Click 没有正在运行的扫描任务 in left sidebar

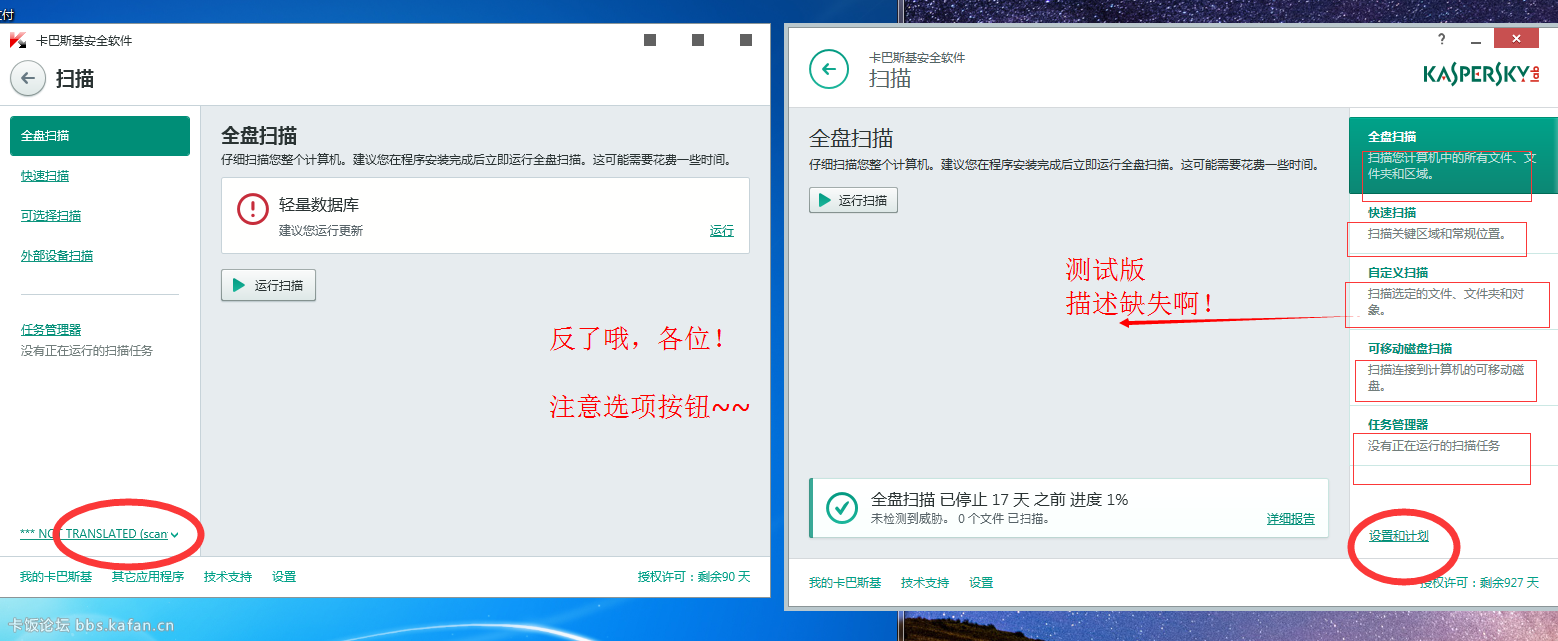point(87,351)
